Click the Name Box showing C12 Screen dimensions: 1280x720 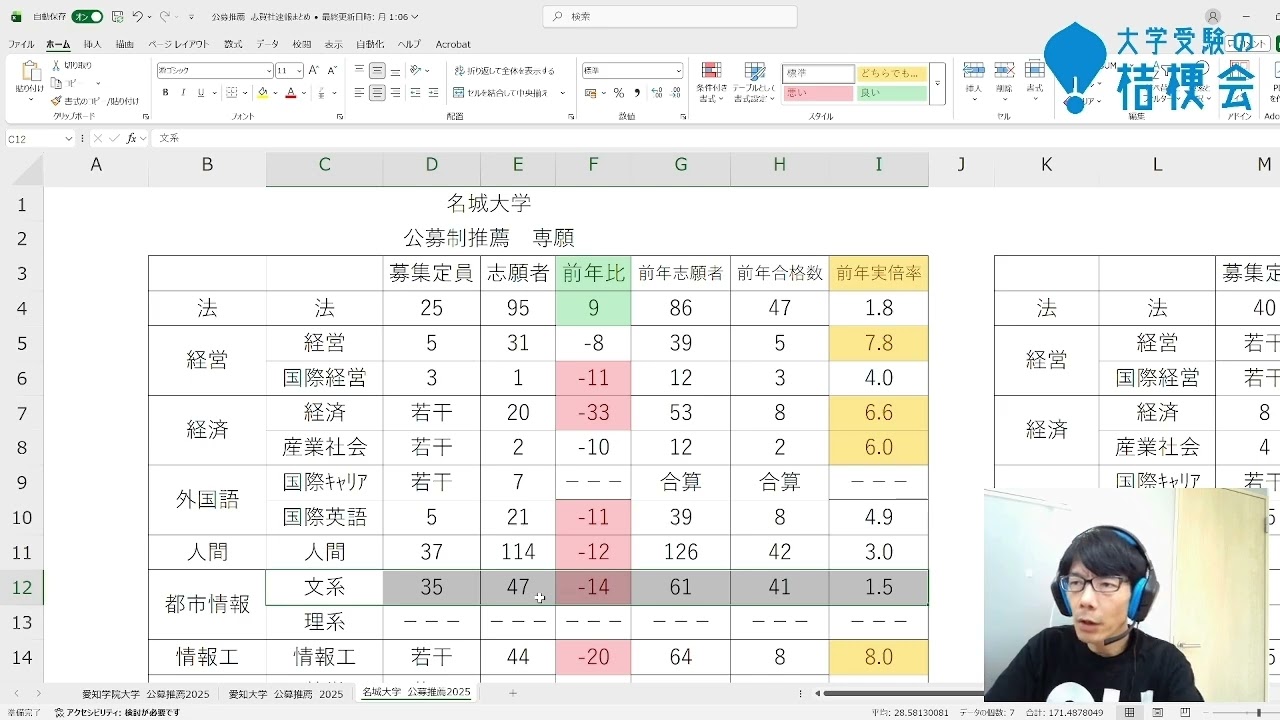click(40, 138)
